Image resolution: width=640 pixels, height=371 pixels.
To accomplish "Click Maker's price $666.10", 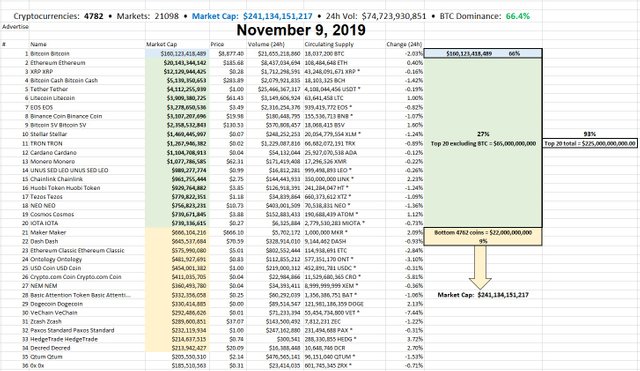I will [233, 233].
